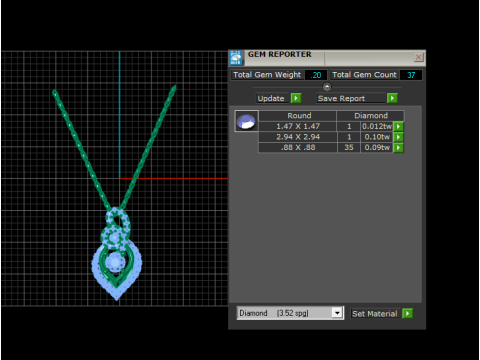Click the 0.10tw weight cell
Viewport: 480px width, 360px height.
coord(377,137)
